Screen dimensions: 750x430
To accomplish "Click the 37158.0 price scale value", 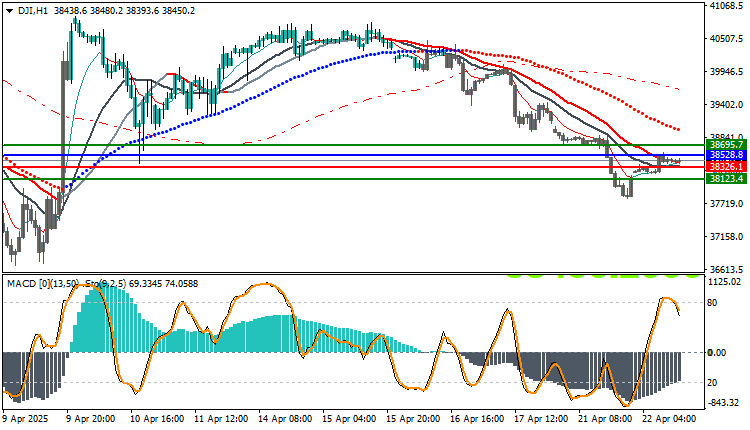I will click(727, 237).
